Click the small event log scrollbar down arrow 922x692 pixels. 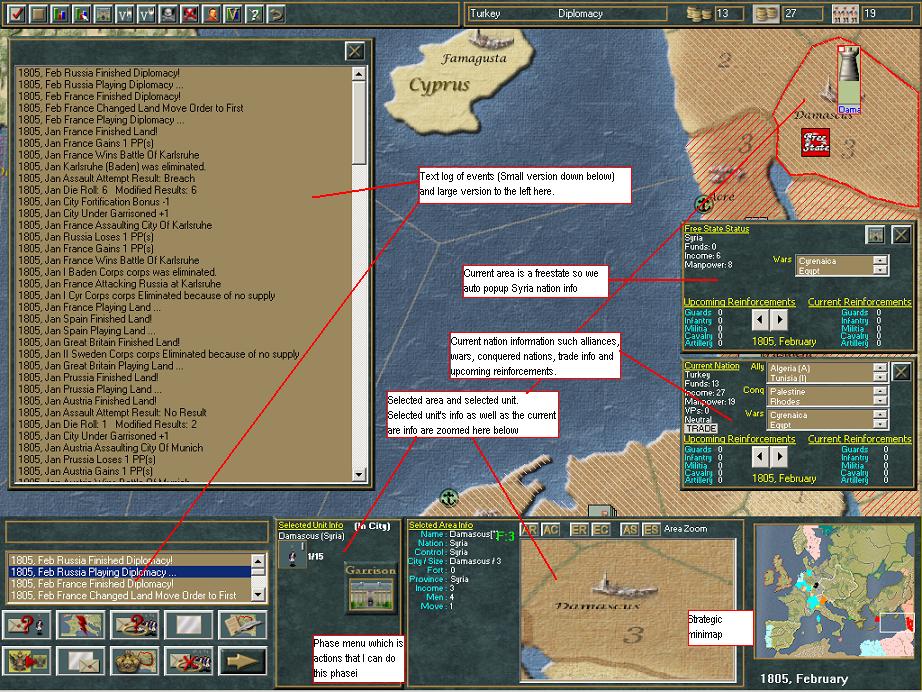(x=258, y=595)
